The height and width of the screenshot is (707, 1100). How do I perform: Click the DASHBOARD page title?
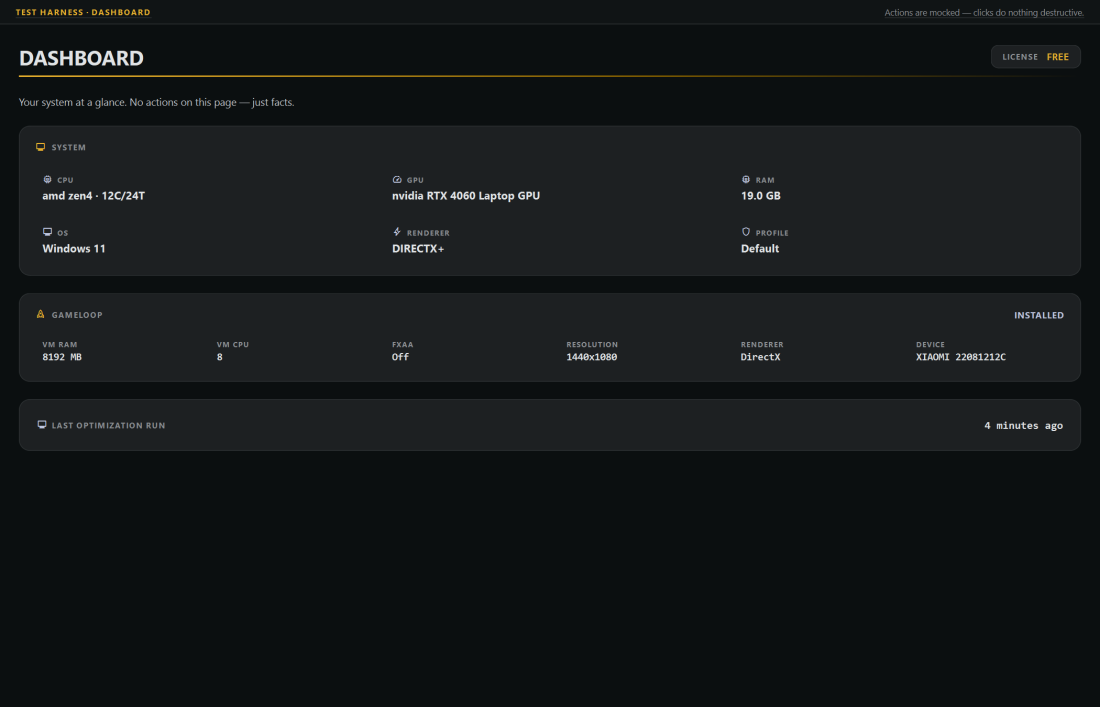(x=81, y=58)
